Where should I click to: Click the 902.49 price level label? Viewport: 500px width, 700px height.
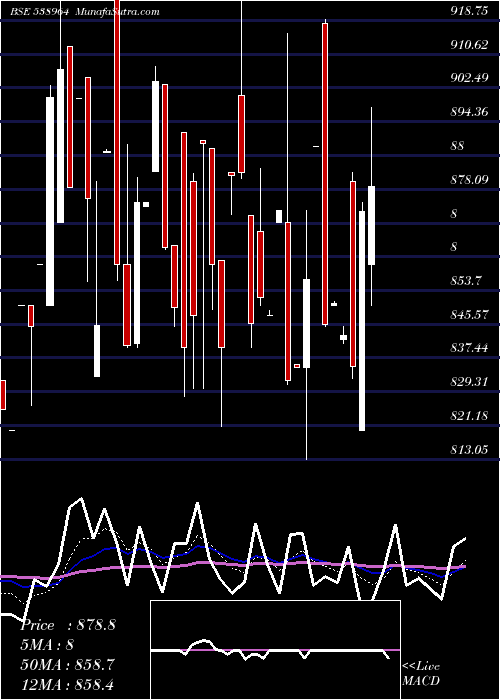469,78
